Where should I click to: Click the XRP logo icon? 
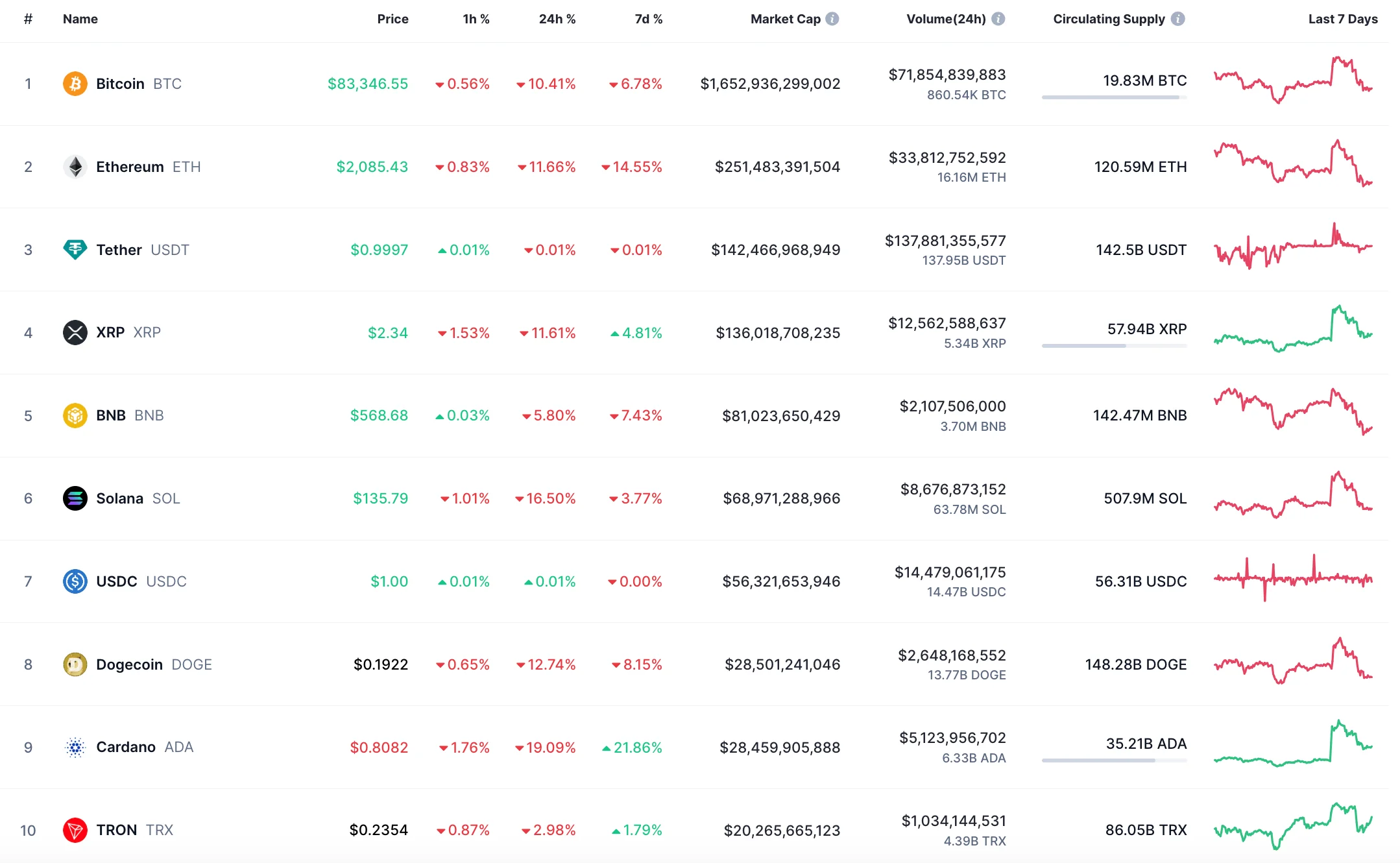click(75, 332)
